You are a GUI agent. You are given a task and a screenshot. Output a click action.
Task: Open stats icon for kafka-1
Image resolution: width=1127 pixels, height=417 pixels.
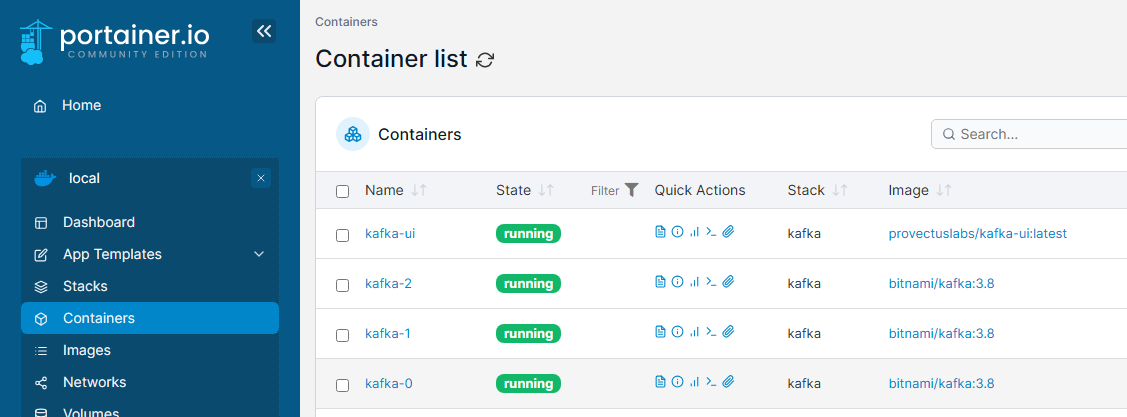694,331
